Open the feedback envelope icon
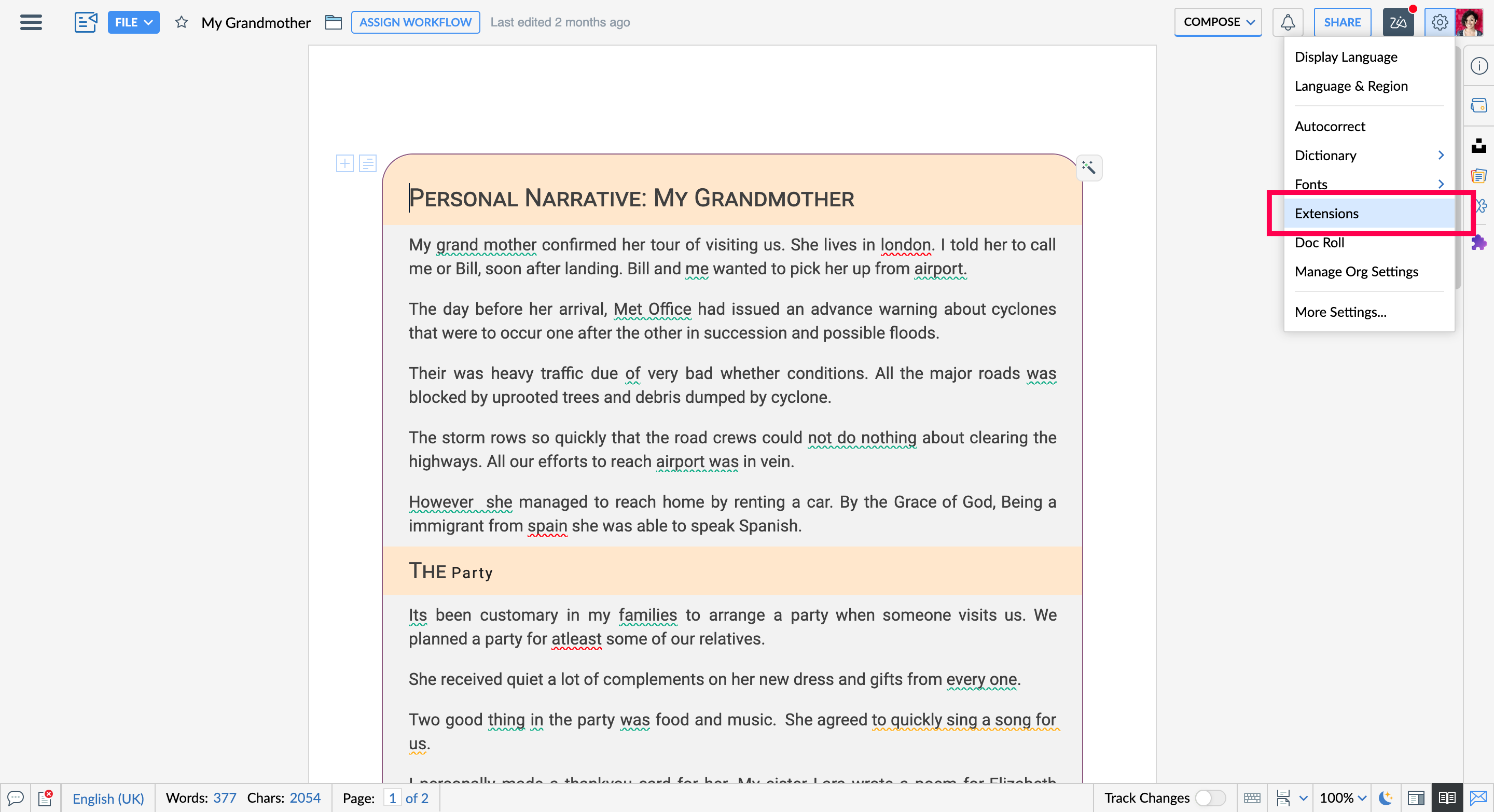 pyautogui.click(x=1478, y=798)
